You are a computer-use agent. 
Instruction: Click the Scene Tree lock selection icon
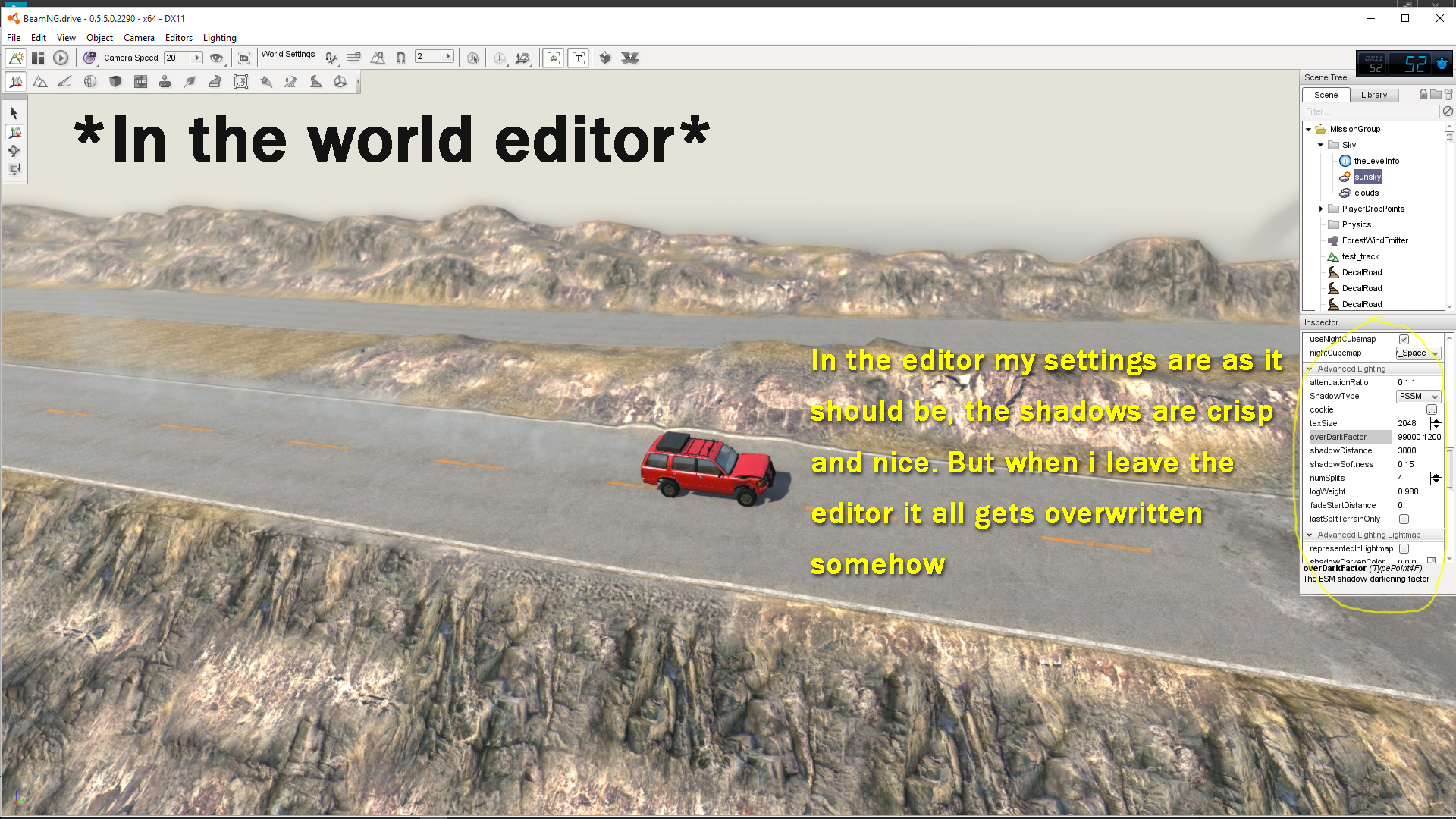[x=1423, y=95]
